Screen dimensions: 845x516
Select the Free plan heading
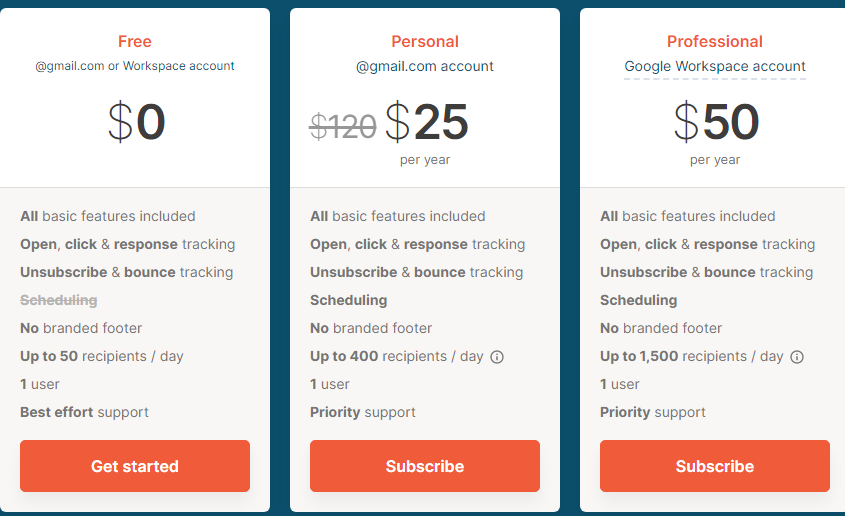(135, 41)
